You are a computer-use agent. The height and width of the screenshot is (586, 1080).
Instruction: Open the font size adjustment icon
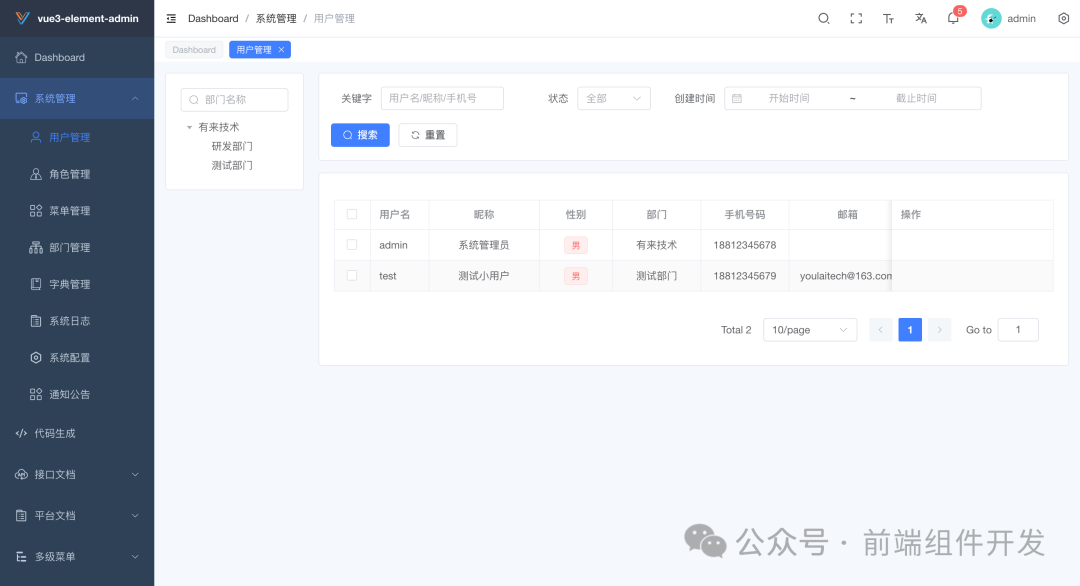click(x=888, y=18)
